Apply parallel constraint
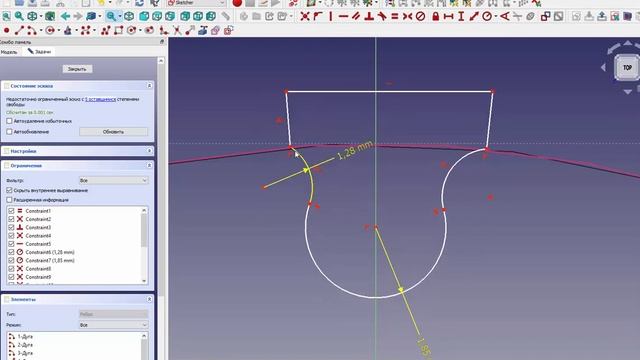 [356, 16]
